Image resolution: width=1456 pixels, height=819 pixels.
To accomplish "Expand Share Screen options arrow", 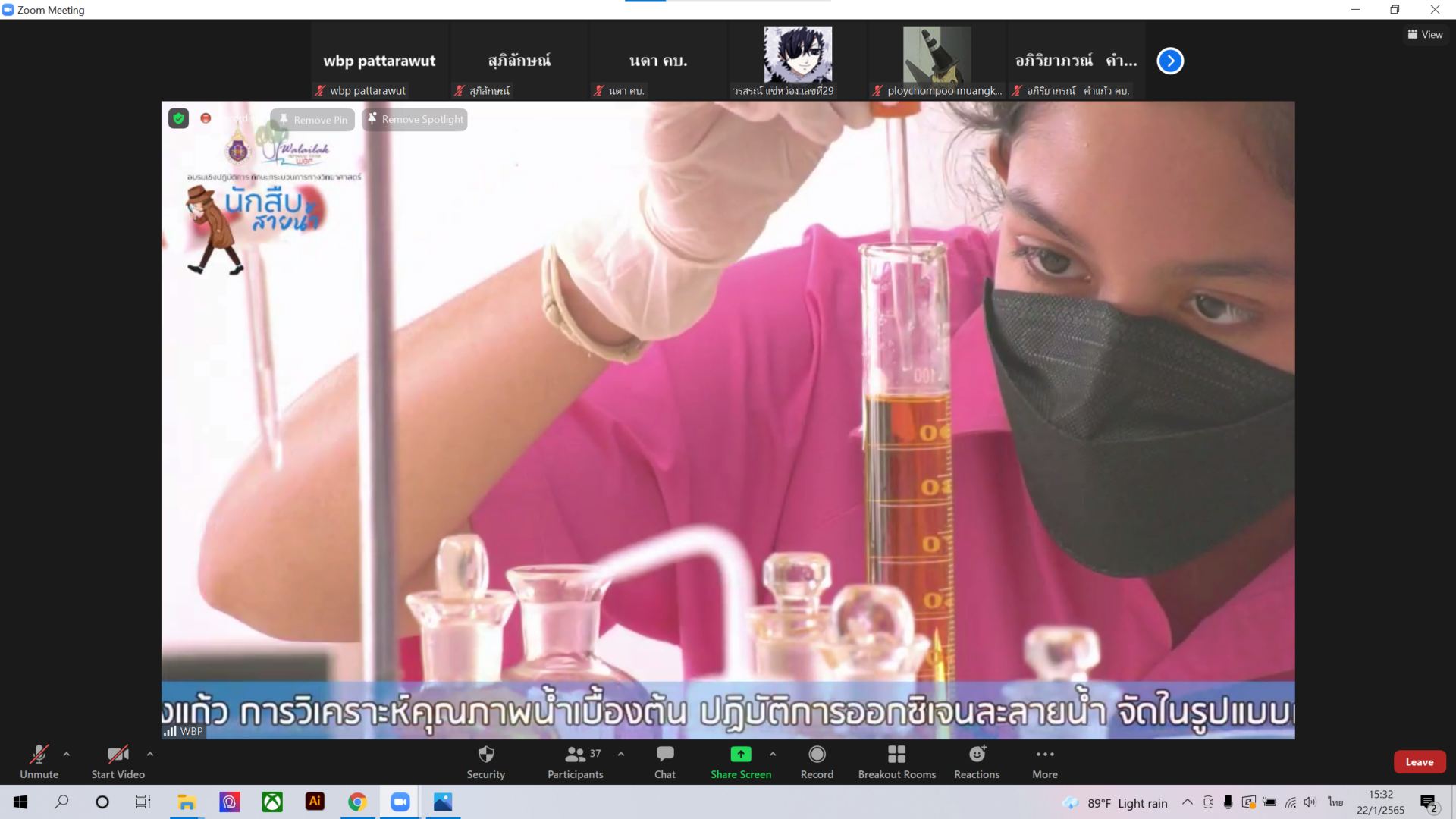I will coord(773,754).
